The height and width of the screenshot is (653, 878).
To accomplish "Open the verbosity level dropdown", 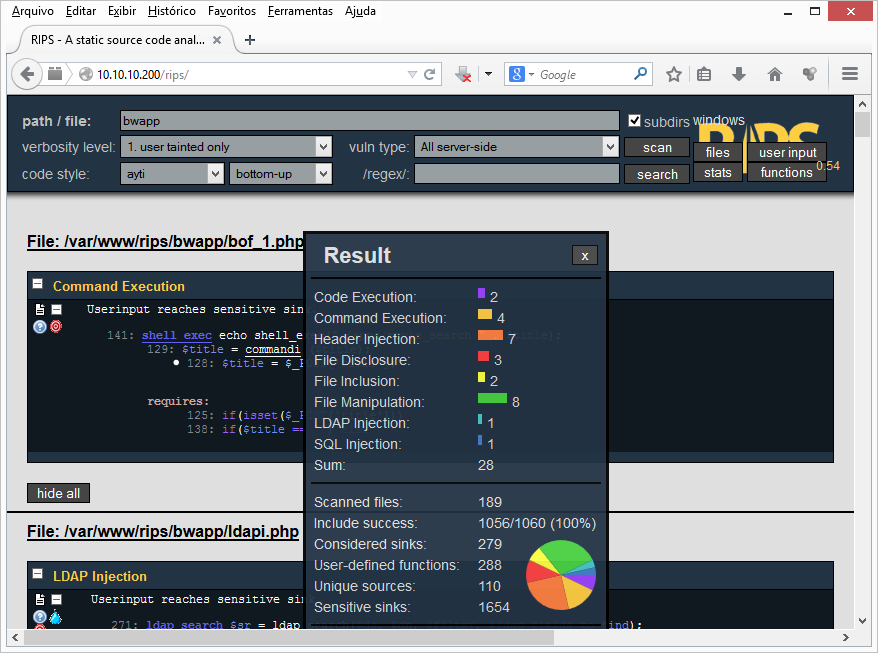I will click(226, 147).
